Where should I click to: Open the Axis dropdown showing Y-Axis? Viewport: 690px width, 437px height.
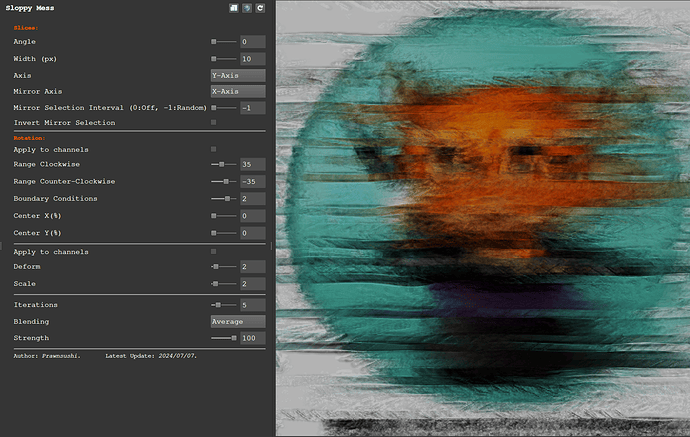pos(237,75)
